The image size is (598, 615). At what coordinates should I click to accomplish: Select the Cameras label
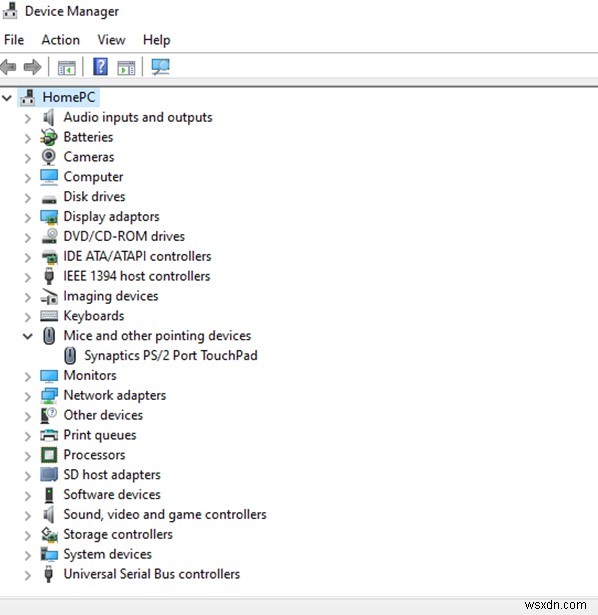point(89,157)
